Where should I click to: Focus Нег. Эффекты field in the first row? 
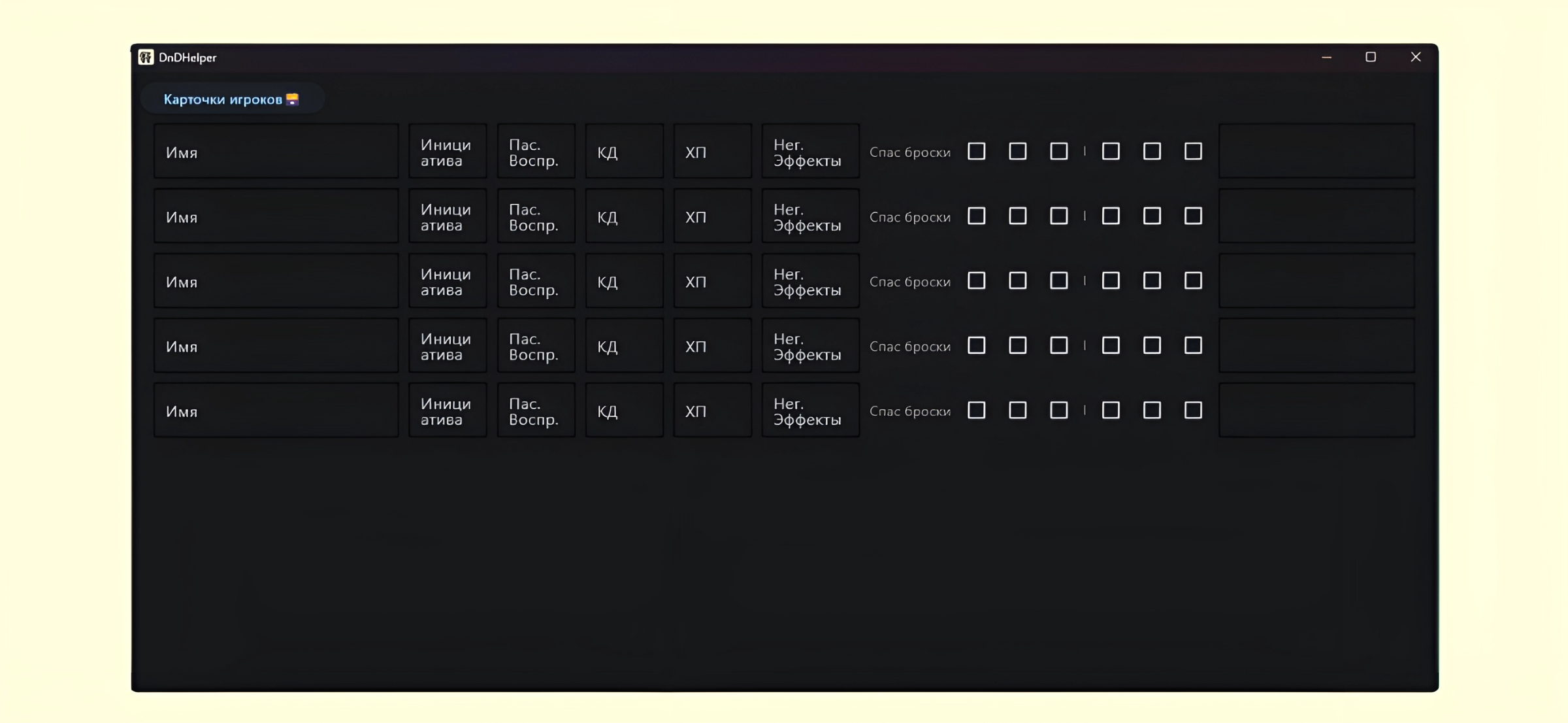click(810, 152)
